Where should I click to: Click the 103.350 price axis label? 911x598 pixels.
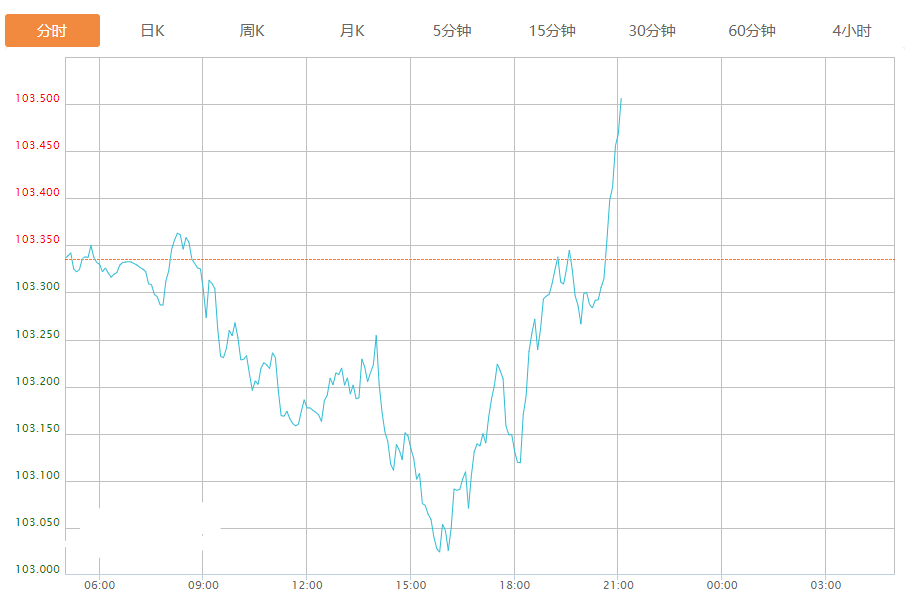pos(37,240)
